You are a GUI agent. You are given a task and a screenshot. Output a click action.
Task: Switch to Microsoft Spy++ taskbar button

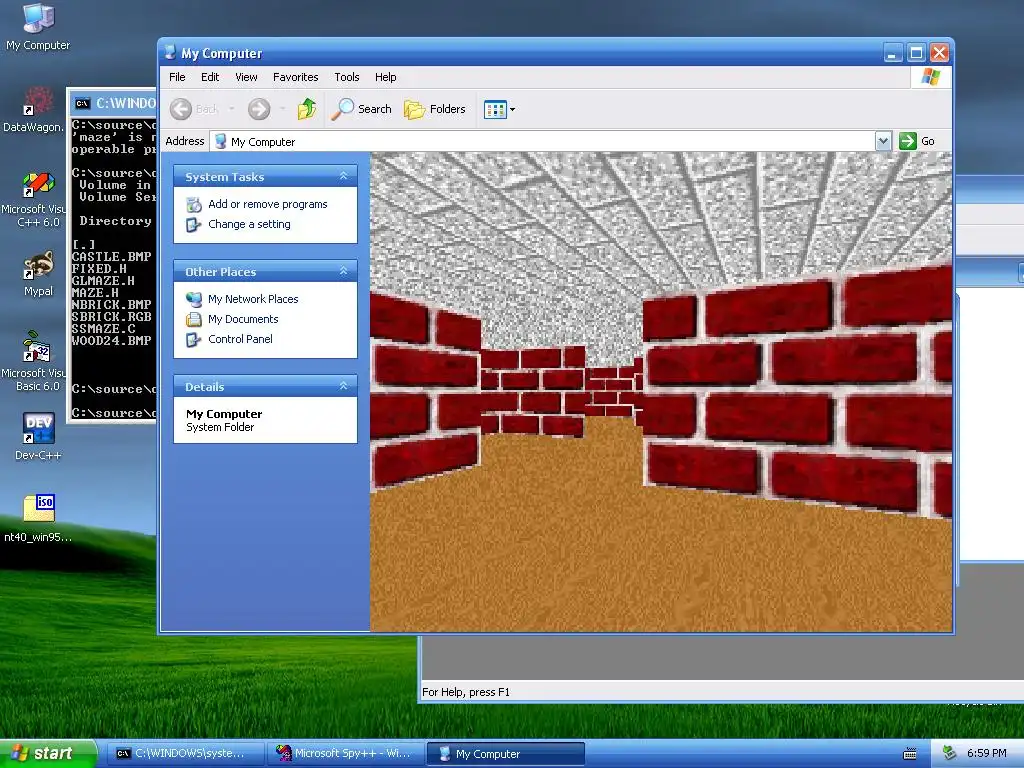(x=346, y=754)
